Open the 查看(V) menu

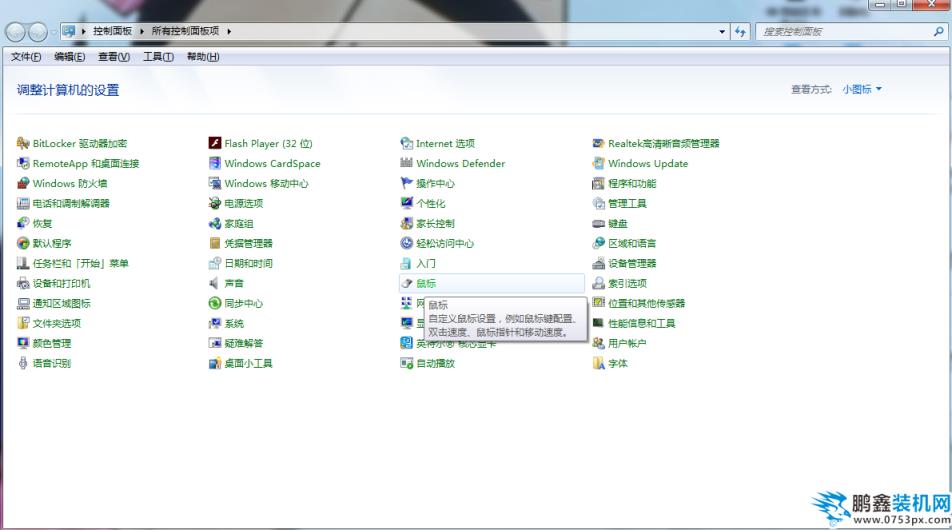click(x=114, y=56)
